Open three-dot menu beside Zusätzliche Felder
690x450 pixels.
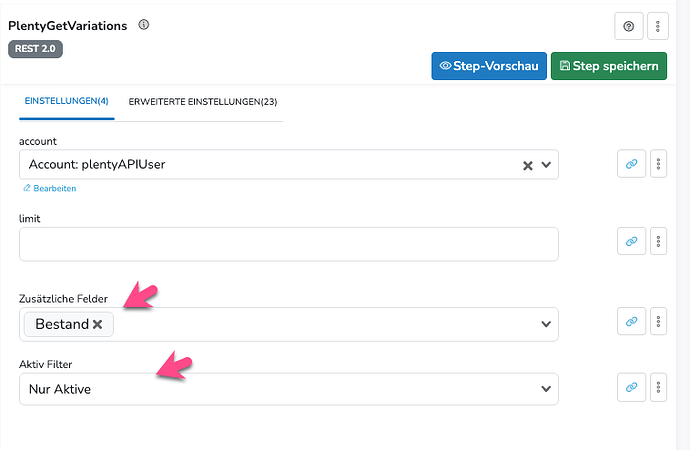click(x=658, y=322)
